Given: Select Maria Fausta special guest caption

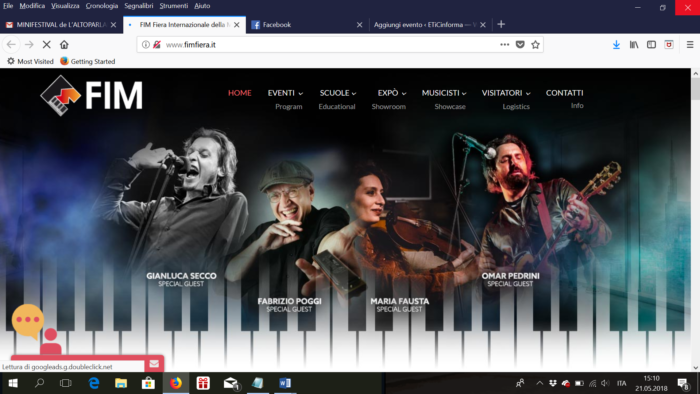Looking at the screenshot, I should (x=400, y=305).
